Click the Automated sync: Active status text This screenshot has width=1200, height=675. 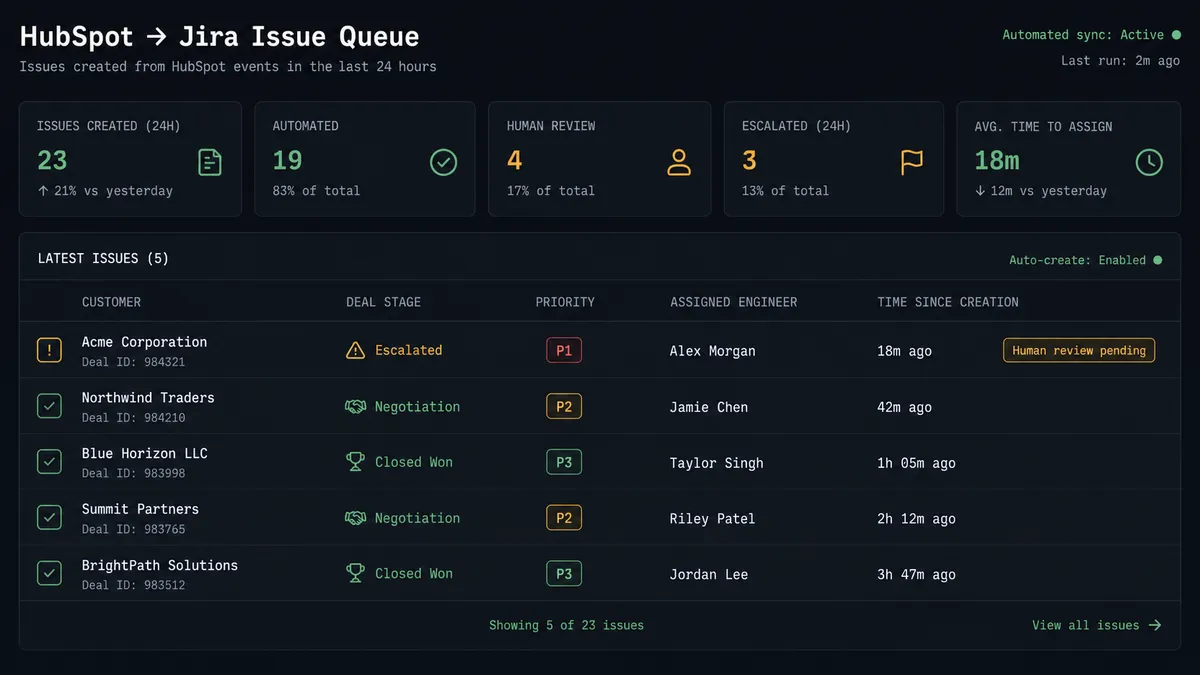point(1083,35)
